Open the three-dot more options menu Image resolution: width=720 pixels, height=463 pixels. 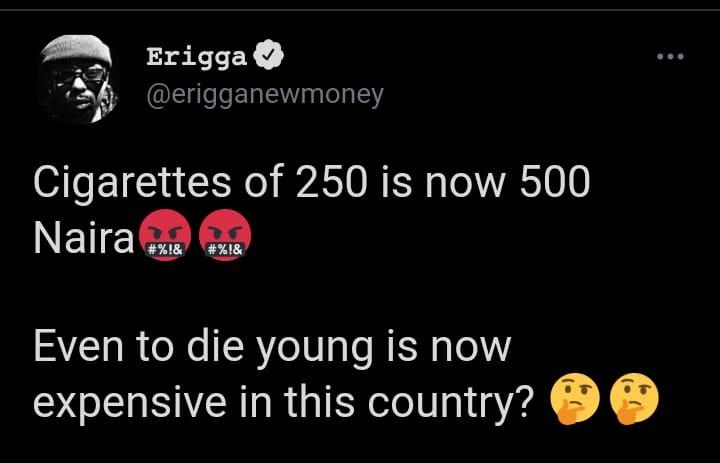pyautogui.click(x=670, y=56)
